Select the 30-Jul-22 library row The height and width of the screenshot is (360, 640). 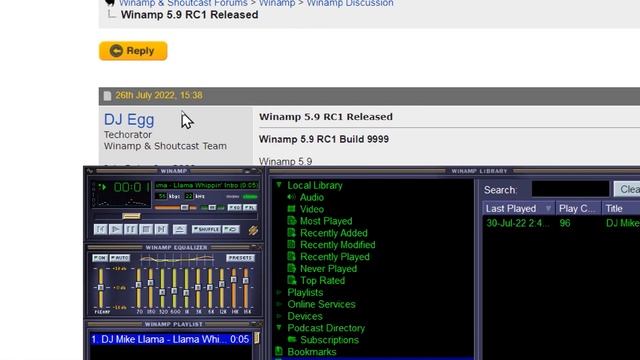pos(561,223)
